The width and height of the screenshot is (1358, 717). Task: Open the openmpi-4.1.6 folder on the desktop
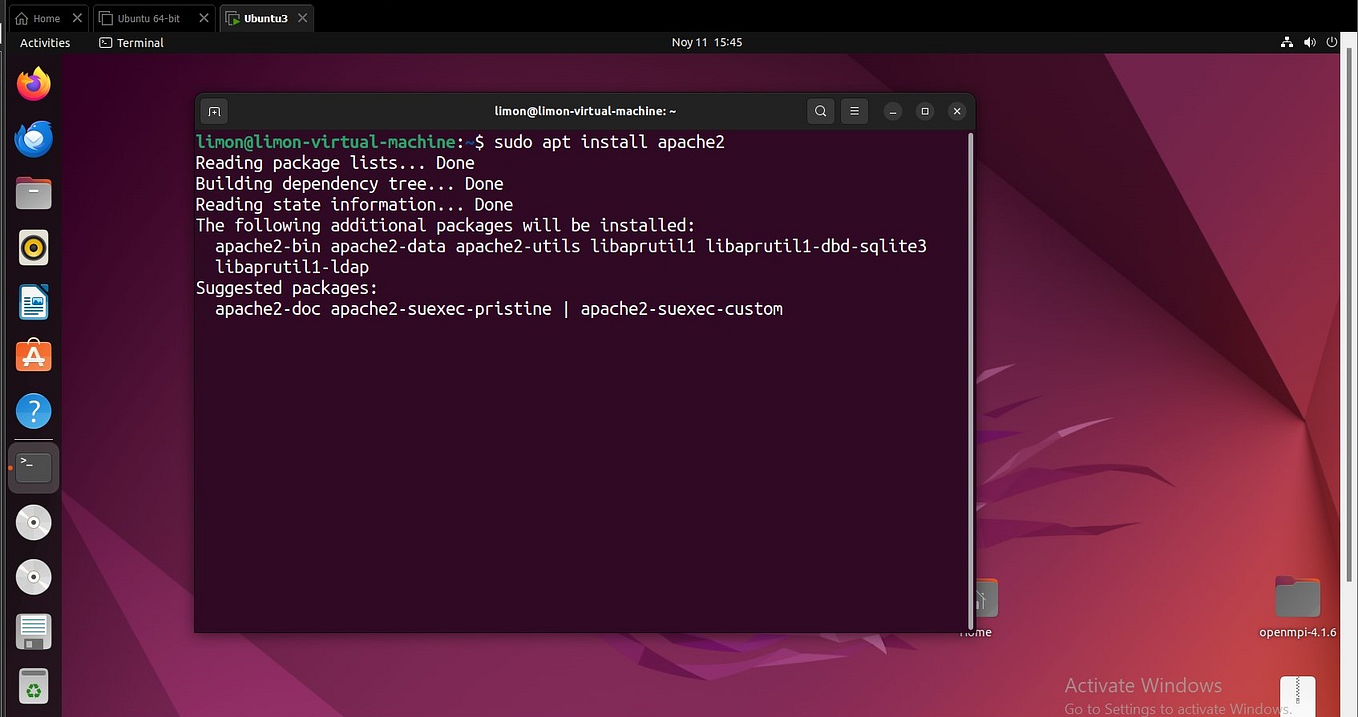[x=1297, y=595]
